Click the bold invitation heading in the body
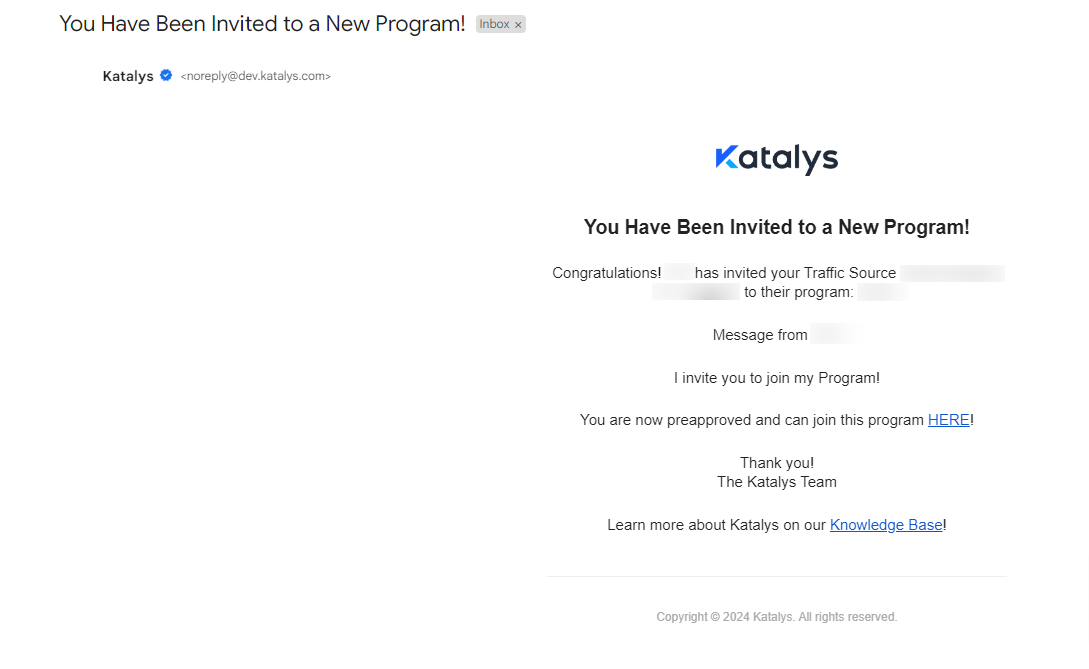This screenshot has width=1089, height=669. tap(776, 227)
